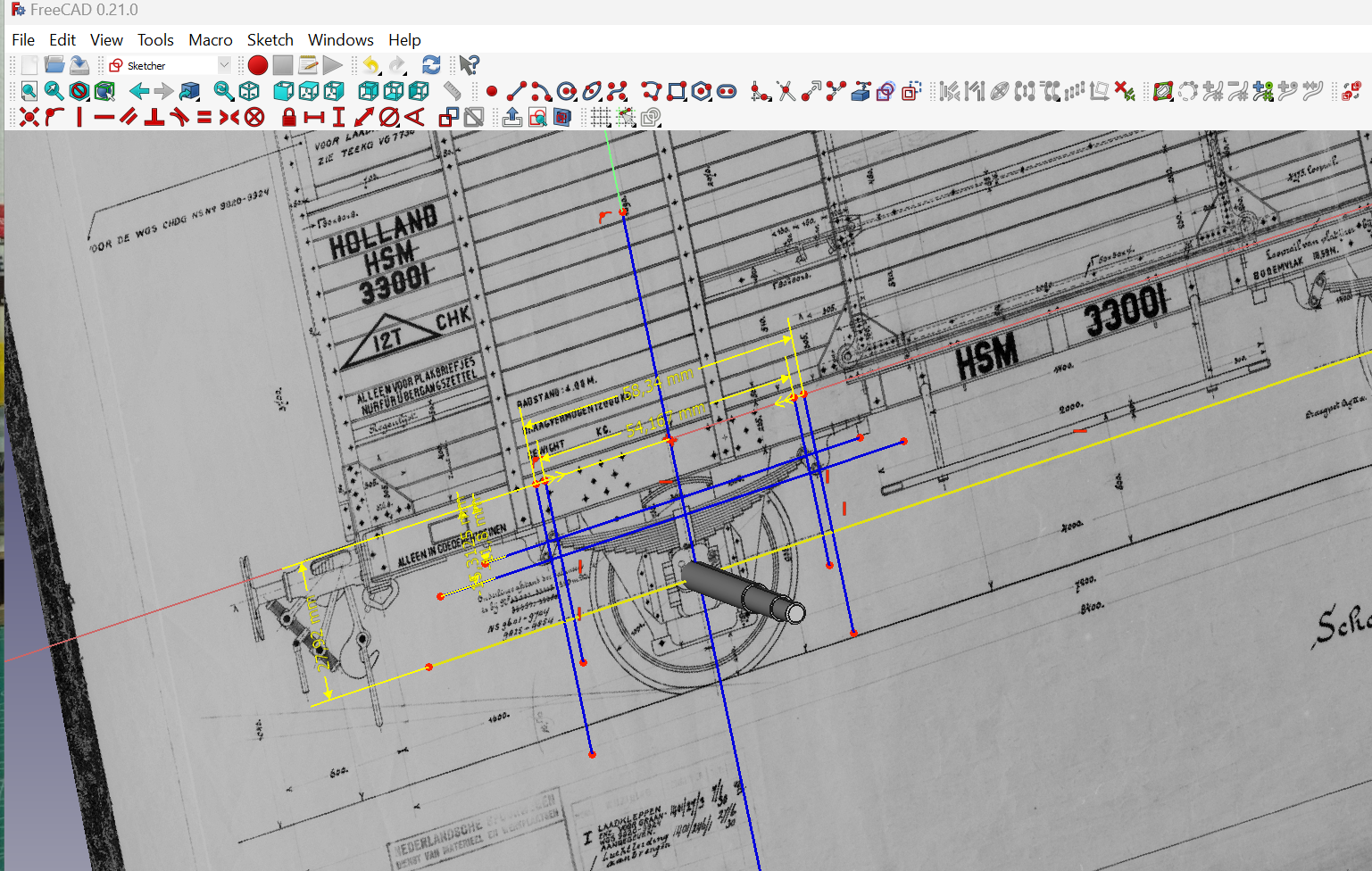The image size is (1372, 871).
Task: Activate the What's This help cursor
Action: 469,65
